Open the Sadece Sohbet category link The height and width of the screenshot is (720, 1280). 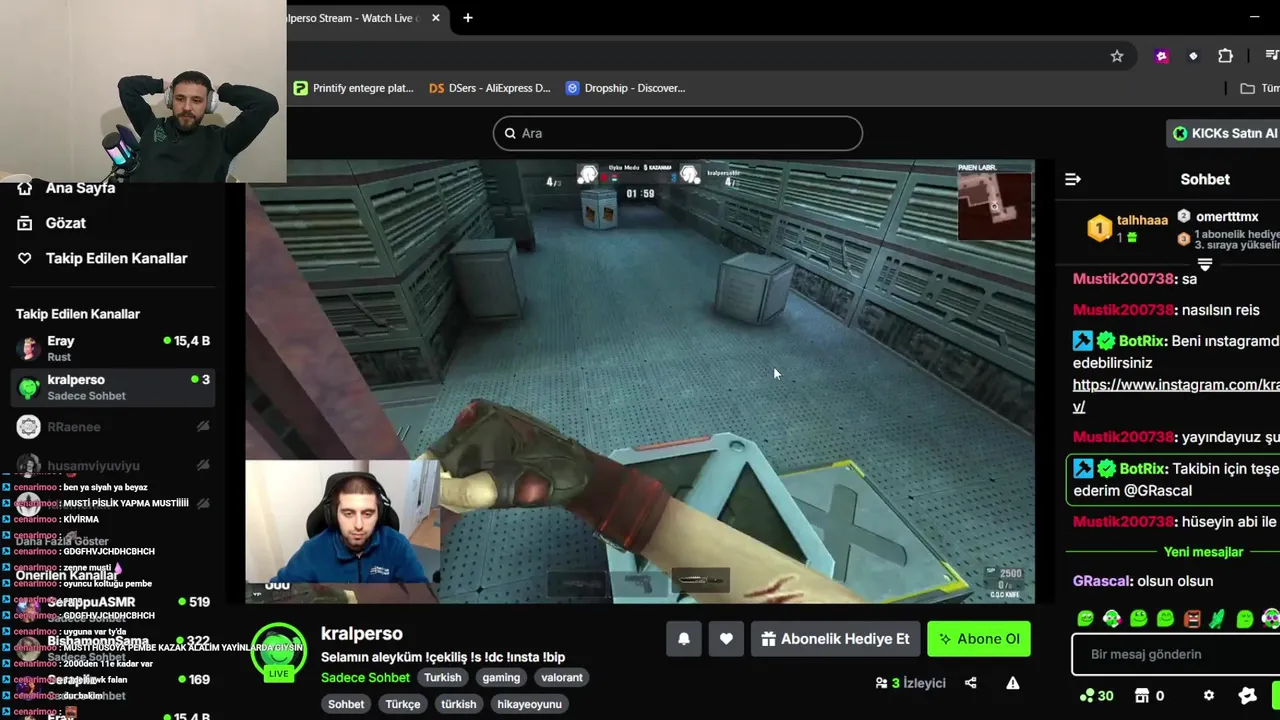365,677
